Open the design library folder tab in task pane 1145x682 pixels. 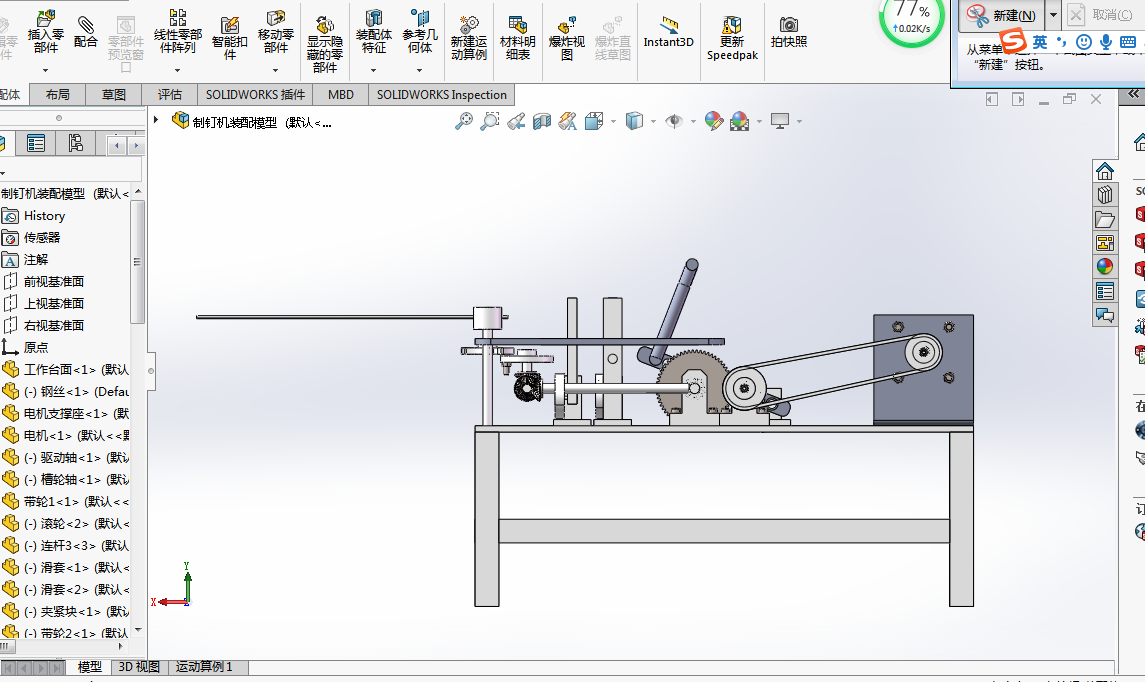click(1104, 218)
